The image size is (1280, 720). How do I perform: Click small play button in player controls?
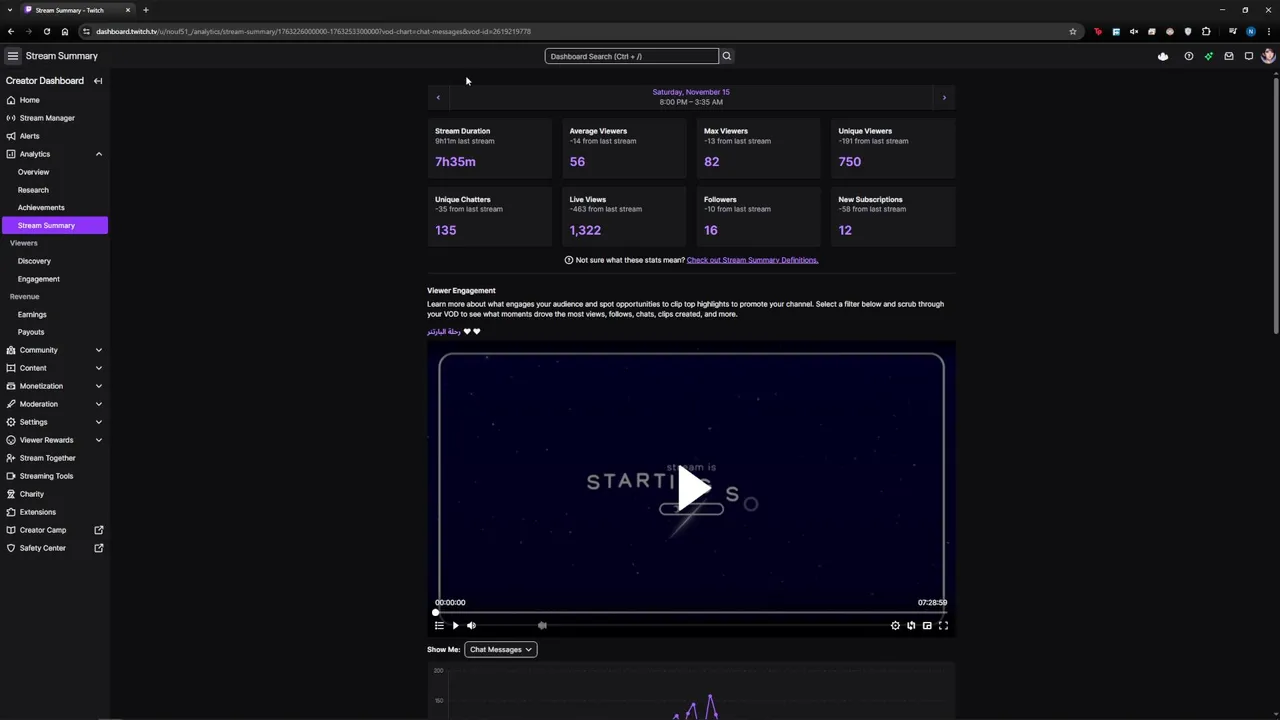[x=455, y=625]
